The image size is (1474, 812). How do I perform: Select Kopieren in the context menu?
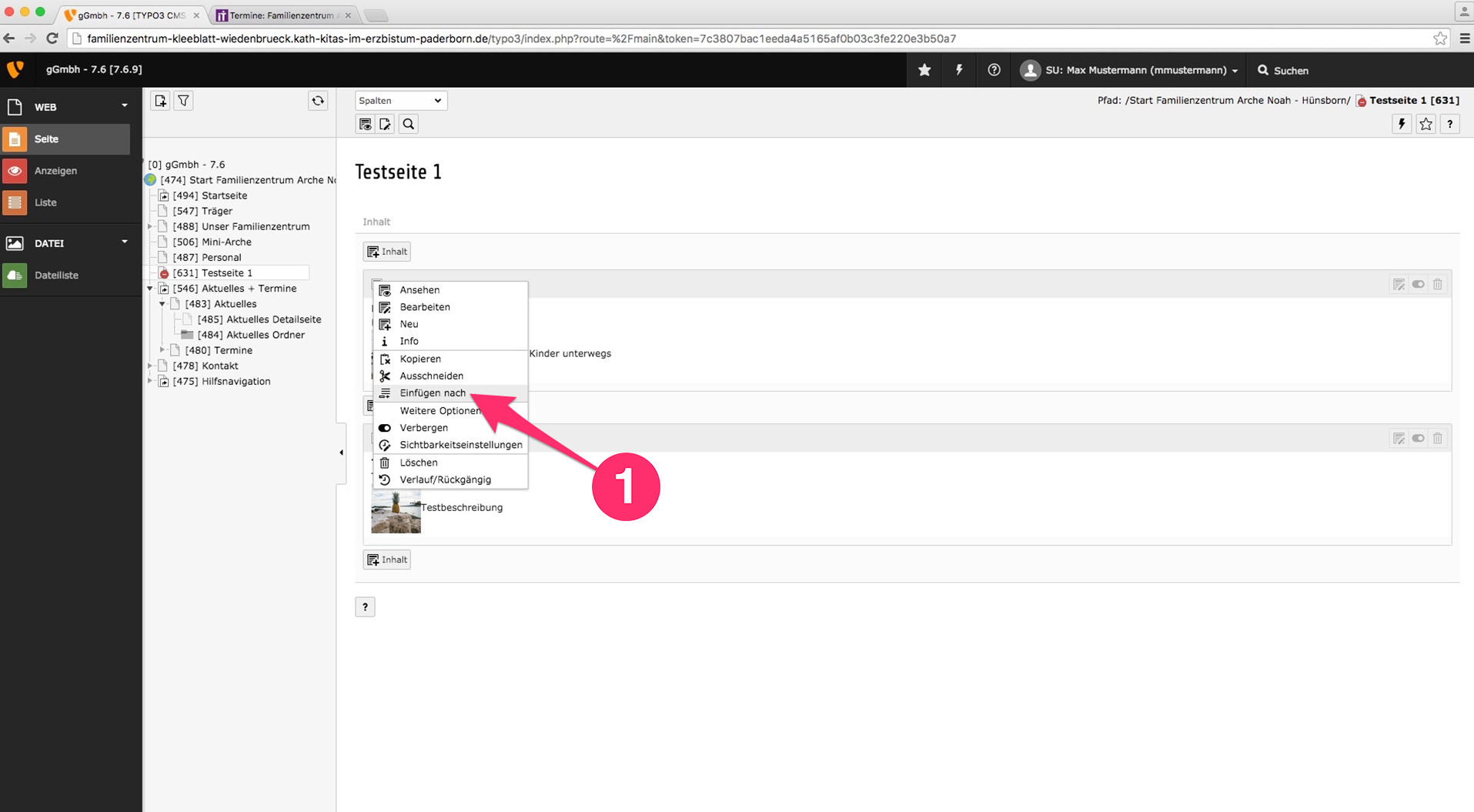pyautogui.click(x=420, y=359)
